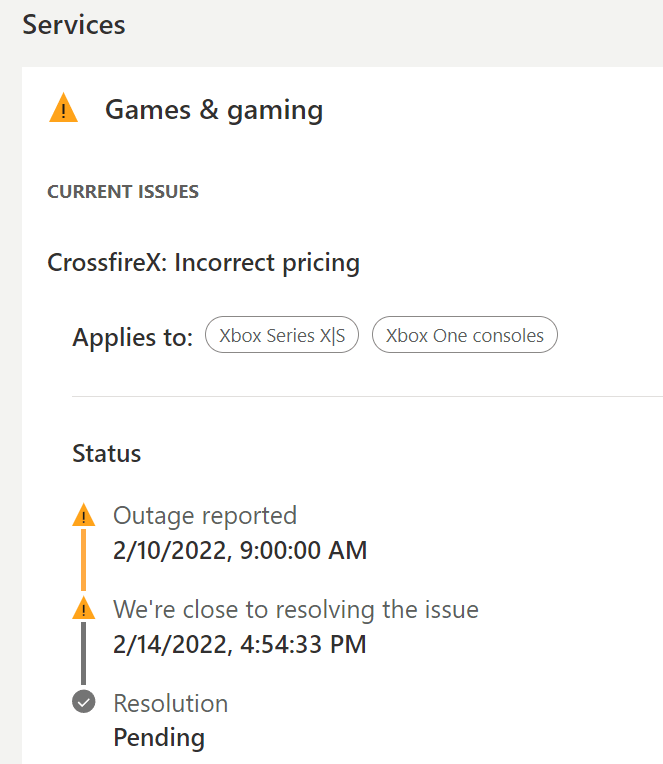Expand the Games & gaming service section
663x764 pixels.
(x=214, y=109)
